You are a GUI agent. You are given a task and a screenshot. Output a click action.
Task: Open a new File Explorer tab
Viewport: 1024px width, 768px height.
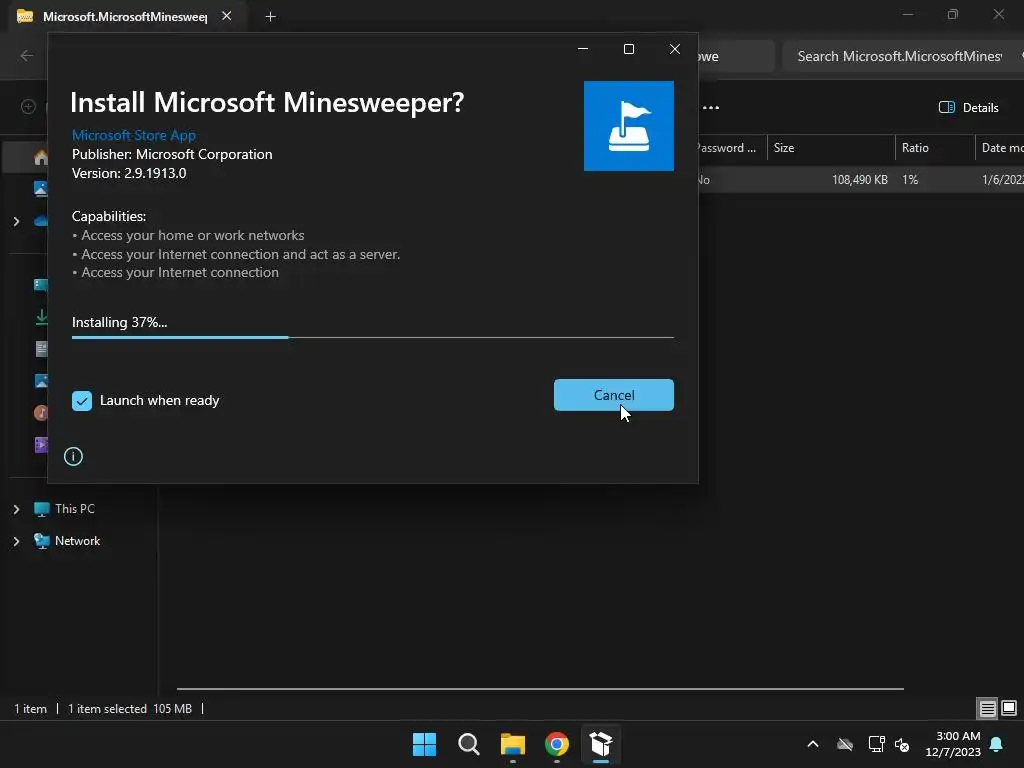pyautogui.click(x=270, y=16)
